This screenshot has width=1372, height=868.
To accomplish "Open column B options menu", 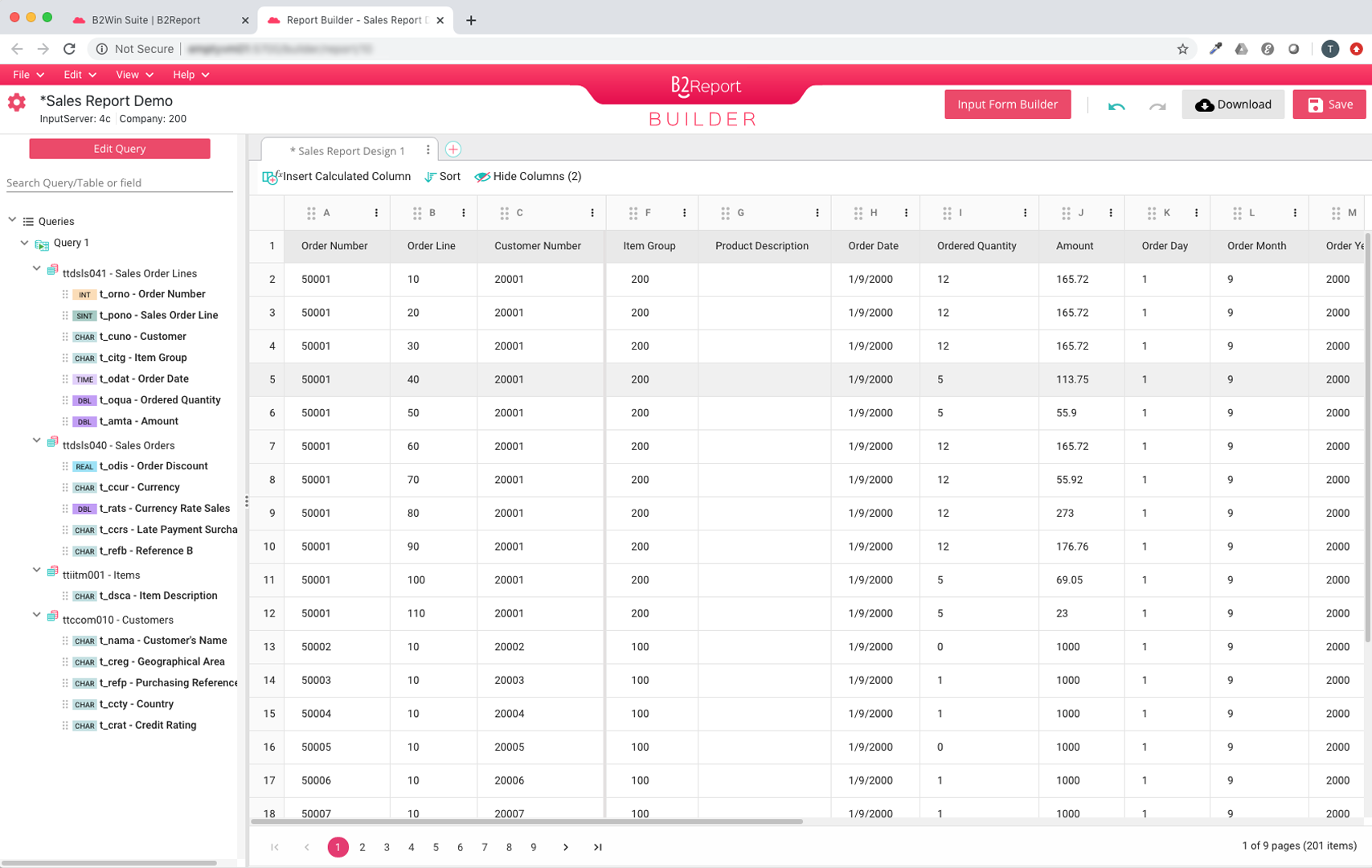I will (464, 213).
